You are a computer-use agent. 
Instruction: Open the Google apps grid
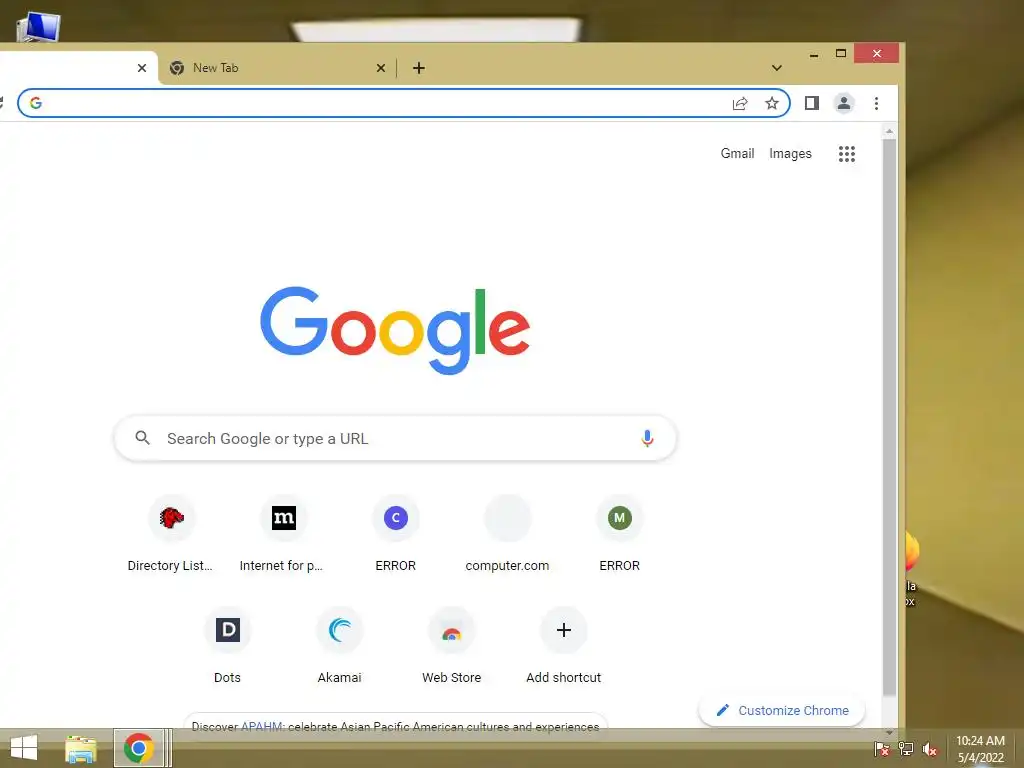(846, 153)
